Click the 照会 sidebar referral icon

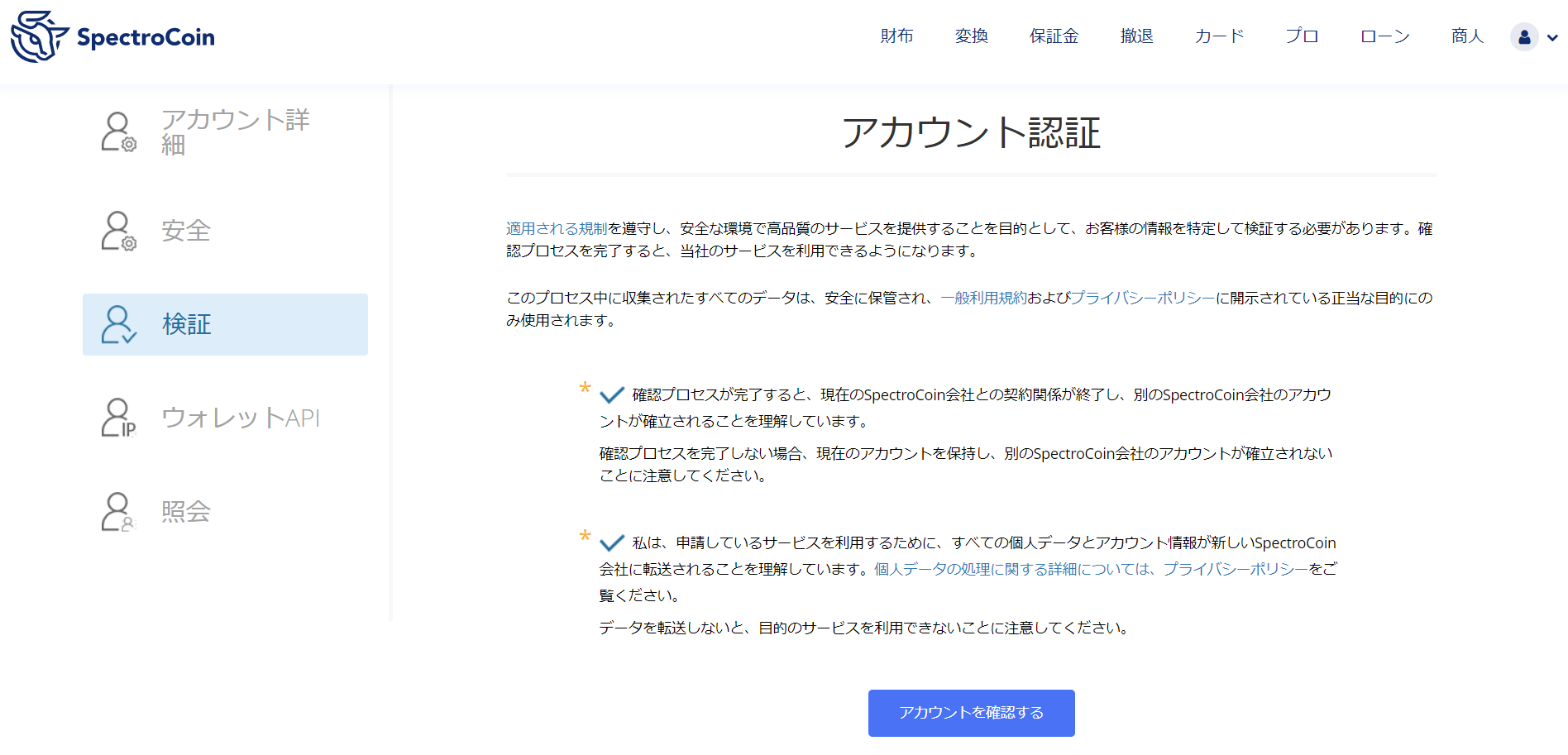tap(118, 512)
